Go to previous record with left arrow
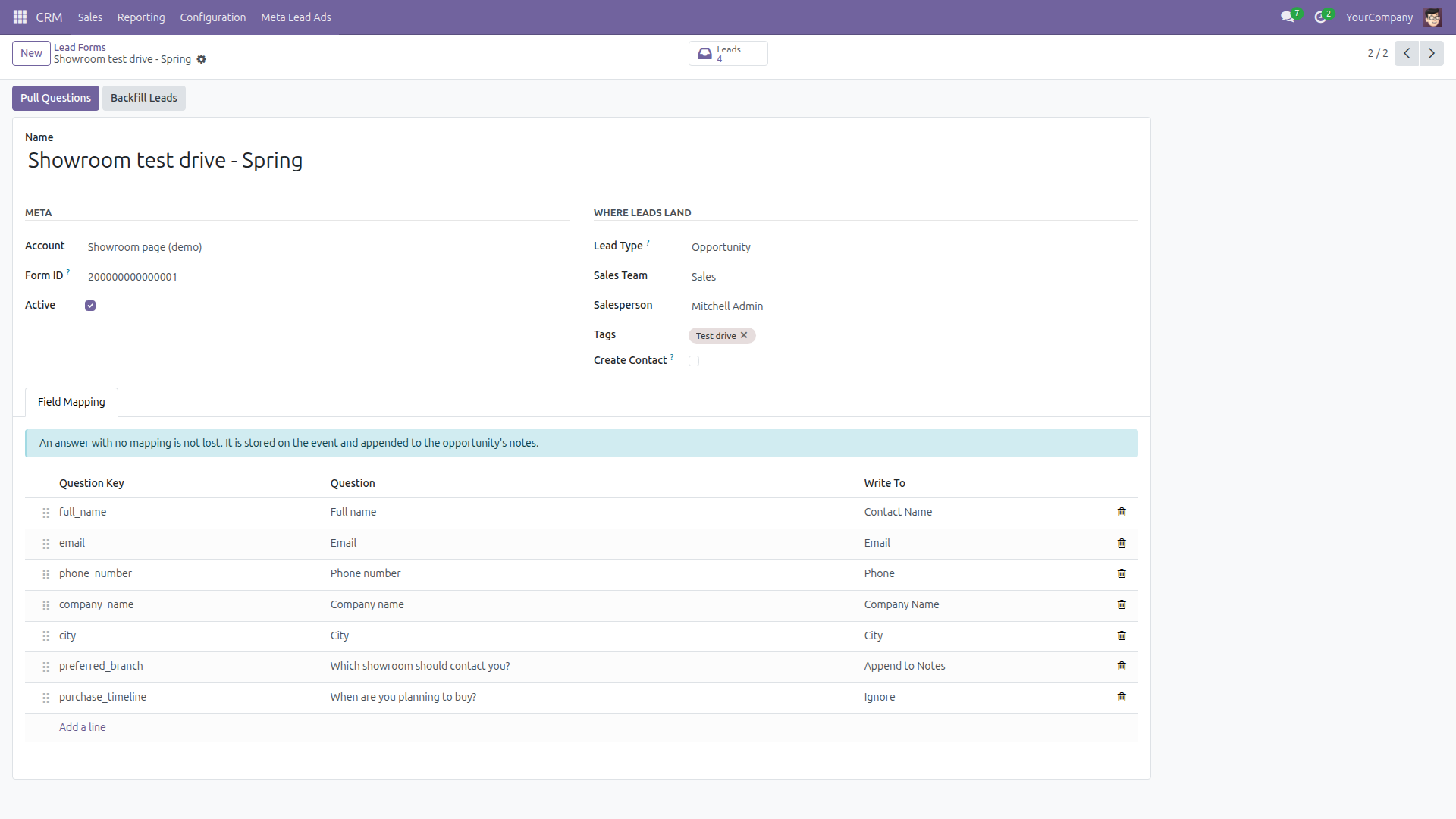Viewport: 1456px width, 819px height. (1407, 53)
